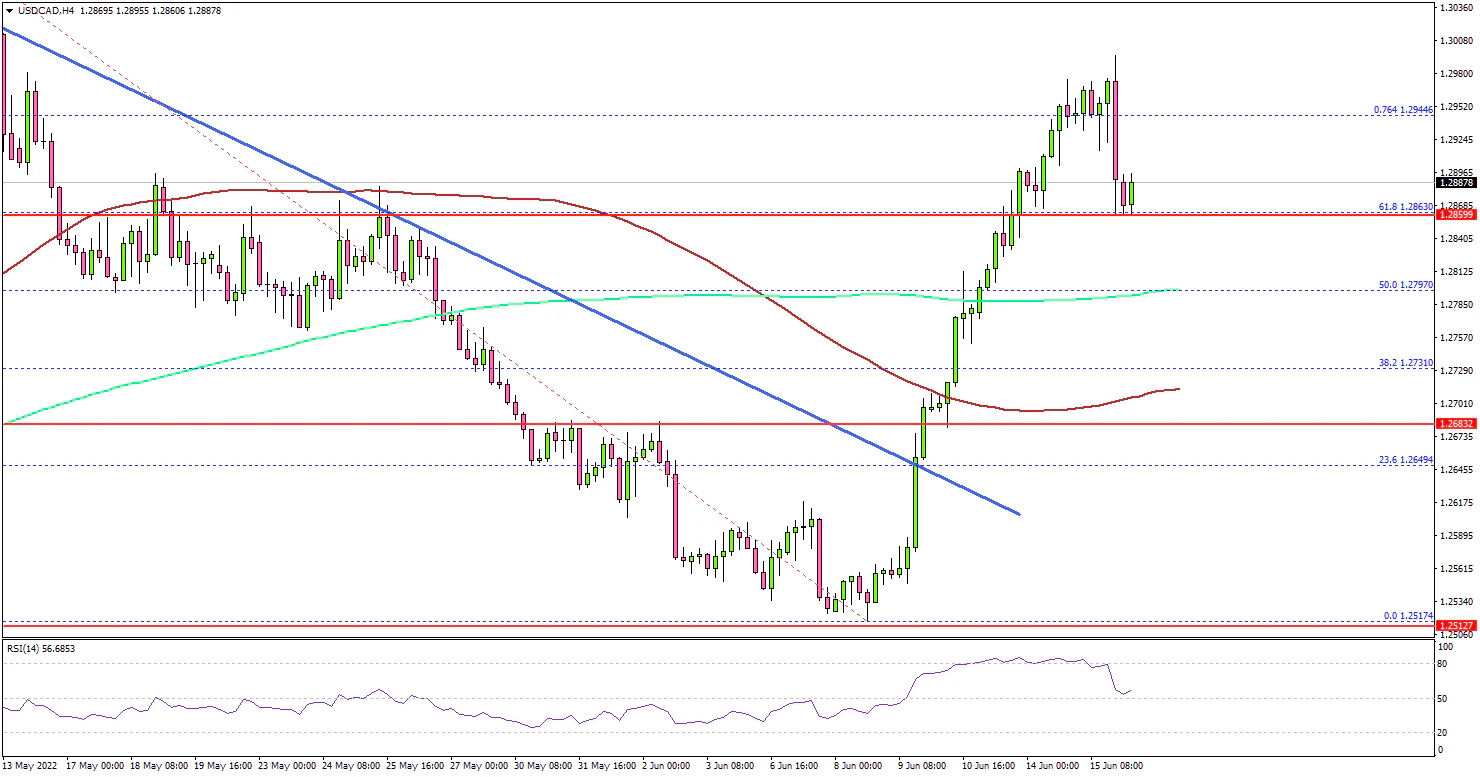The width and height of the screenshot is (1480, 777).
Task: Select the red 1.25127 price level tag
Action: [1457, 626]
